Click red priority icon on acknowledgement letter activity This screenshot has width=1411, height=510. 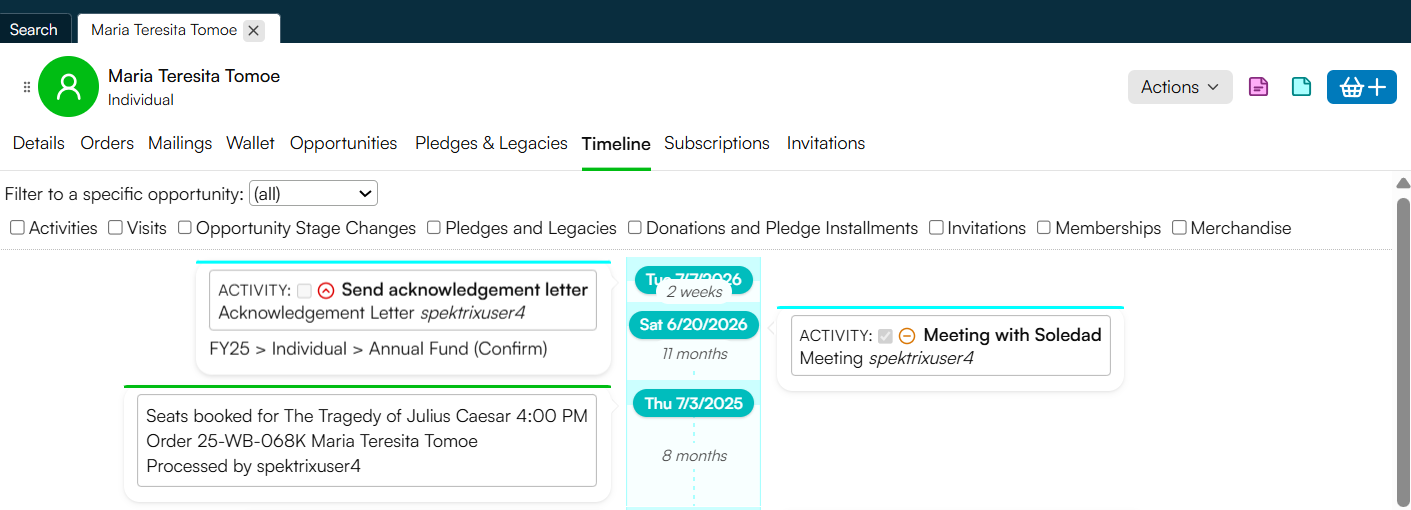click(x=326, y=291)
